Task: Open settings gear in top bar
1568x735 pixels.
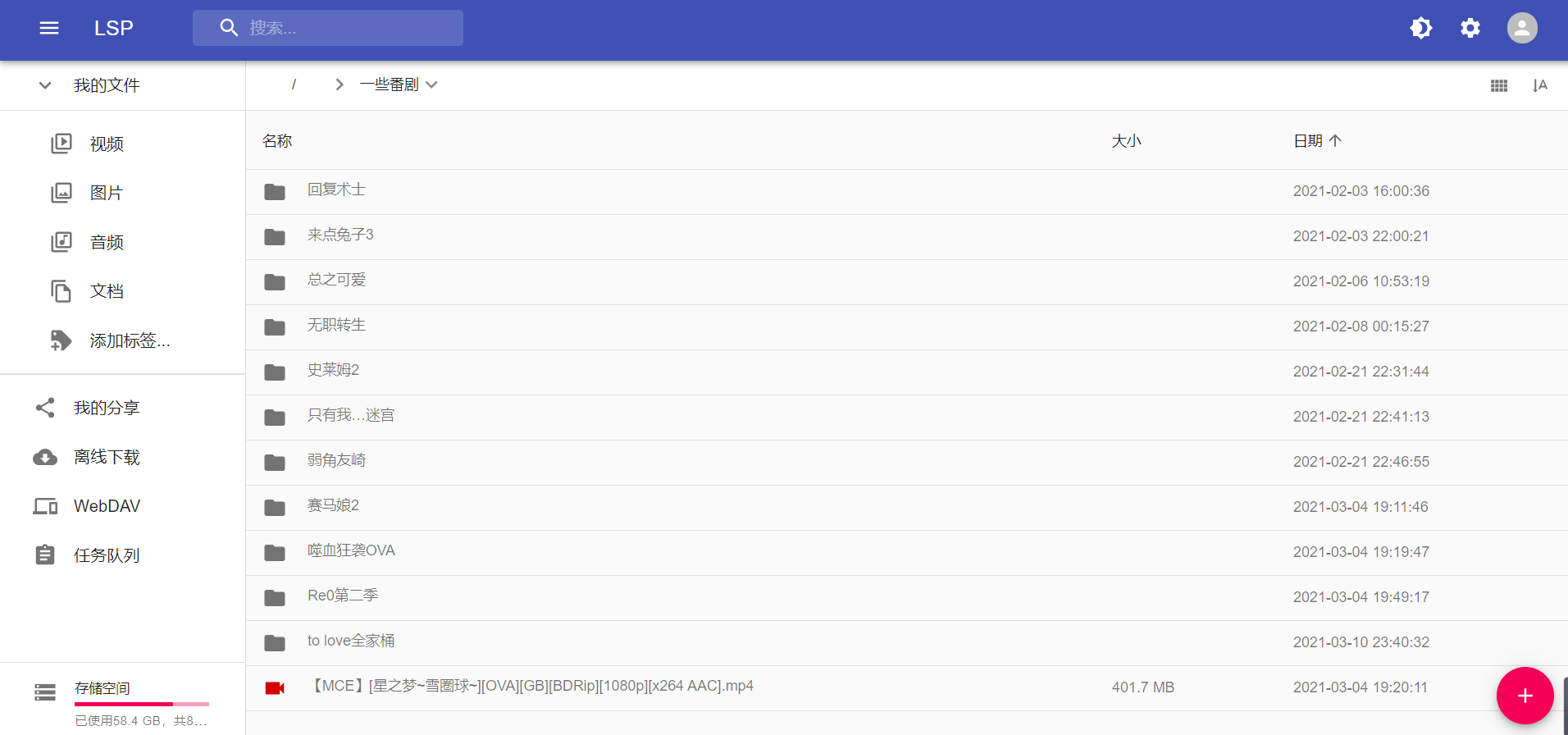Action: tap(1470, 28)
